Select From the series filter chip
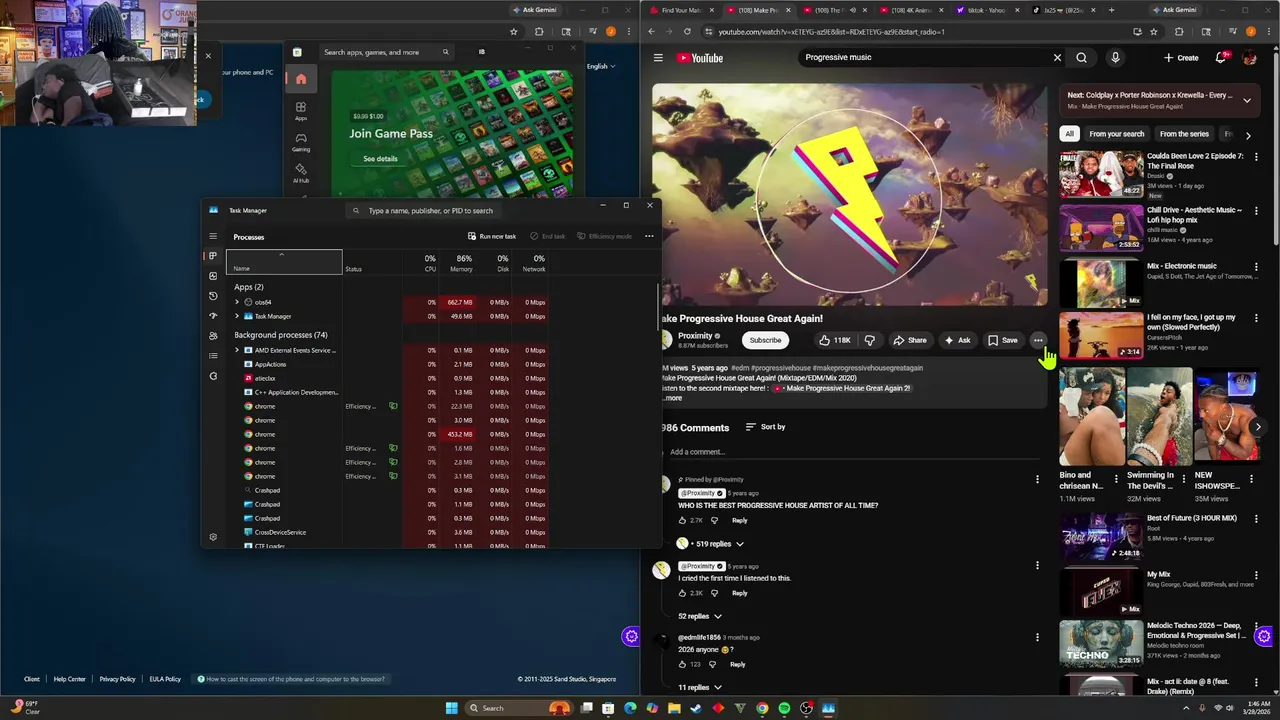1280x720 pixels. click(x=1184, y=134)
